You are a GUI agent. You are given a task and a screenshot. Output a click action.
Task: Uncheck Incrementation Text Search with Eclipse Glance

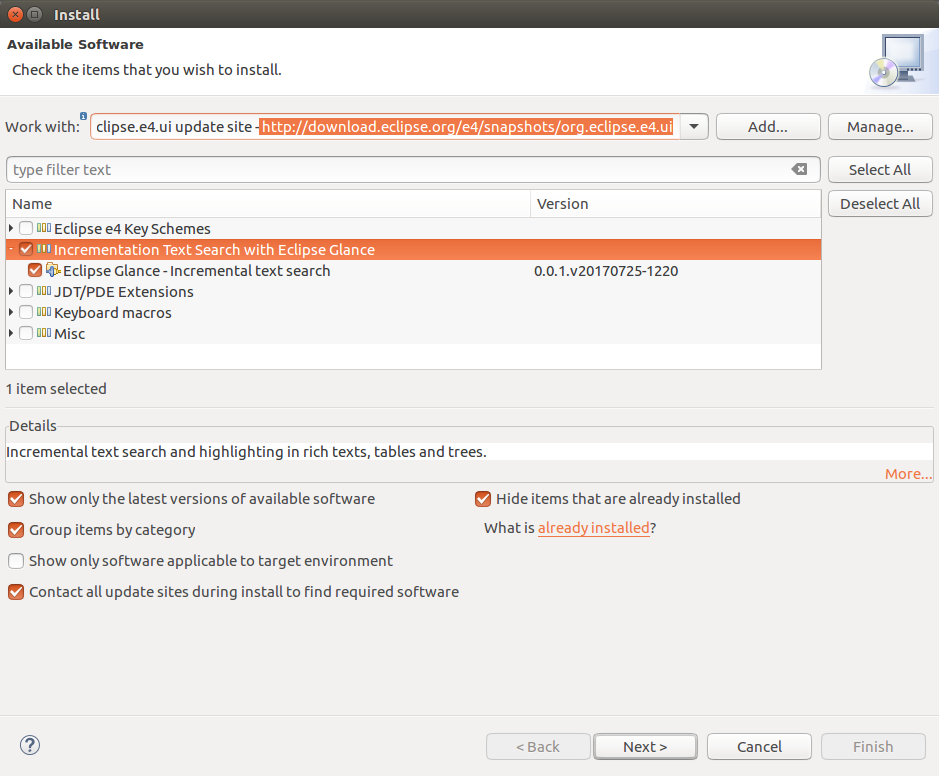(26, 249)
